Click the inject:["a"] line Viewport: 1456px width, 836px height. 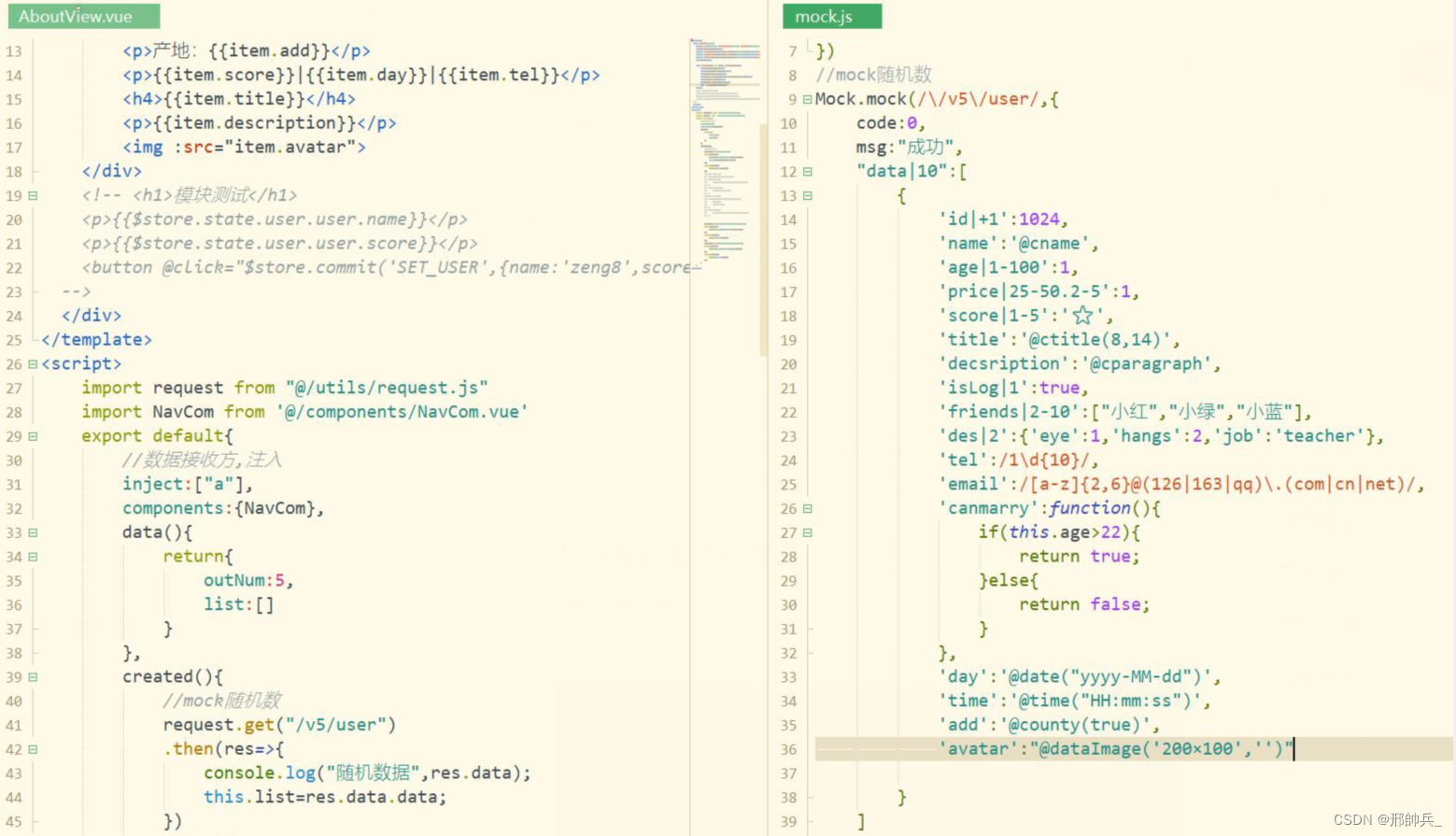[x=188, y=484]
